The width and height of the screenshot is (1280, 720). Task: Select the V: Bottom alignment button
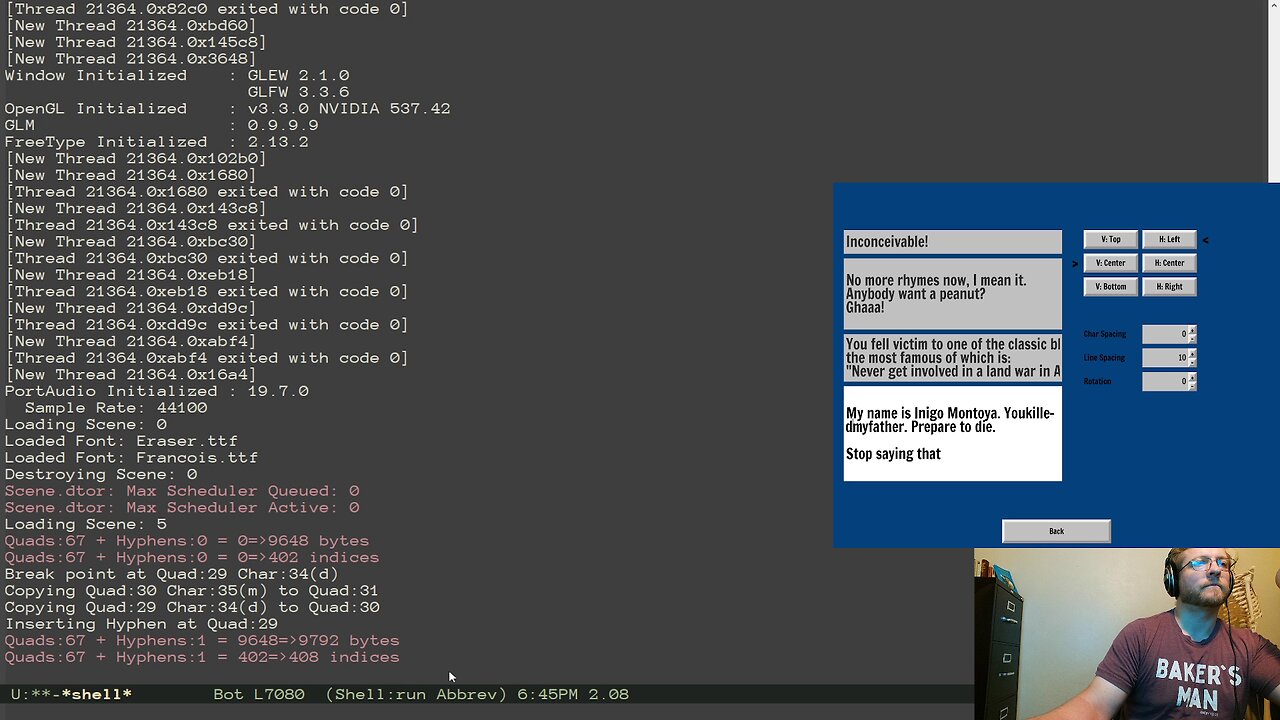[x=1110, y=287]
